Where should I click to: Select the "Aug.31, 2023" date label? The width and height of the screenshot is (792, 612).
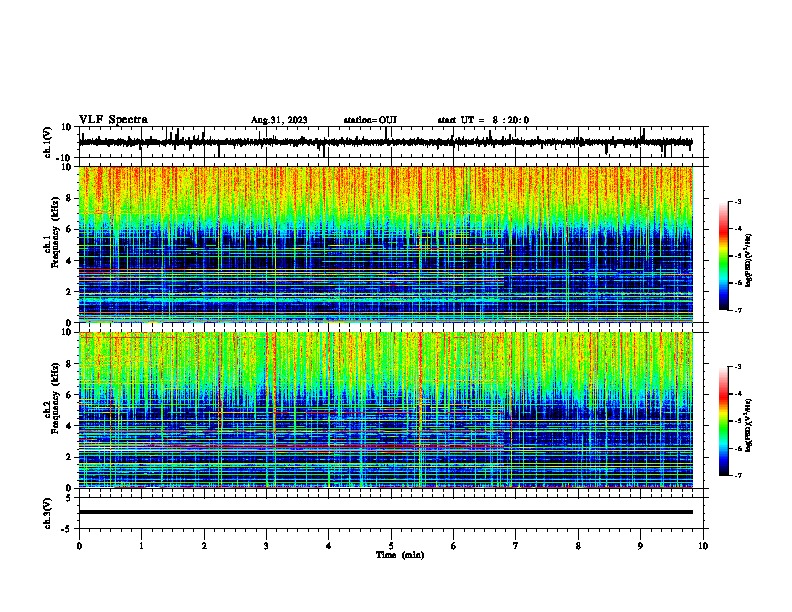[279, 120]
